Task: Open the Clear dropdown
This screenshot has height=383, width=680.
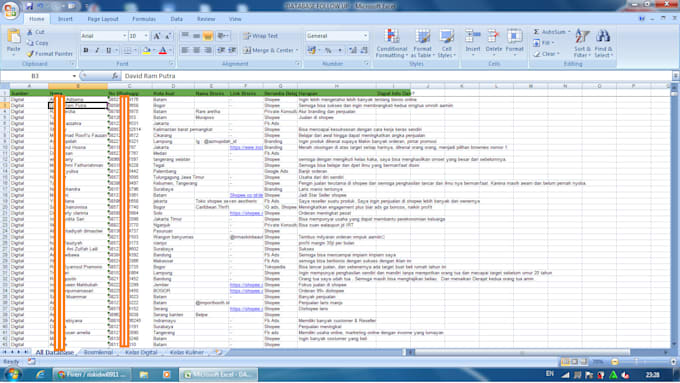Action: click(x=546, y=54)
